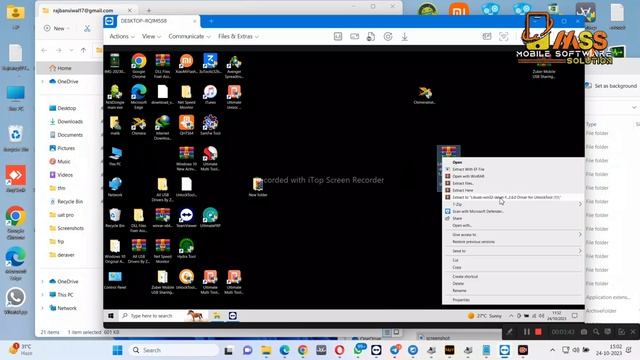The image size is (640, 360).
Task: Go up one folder in File Explorer
Action: (83, 50)
